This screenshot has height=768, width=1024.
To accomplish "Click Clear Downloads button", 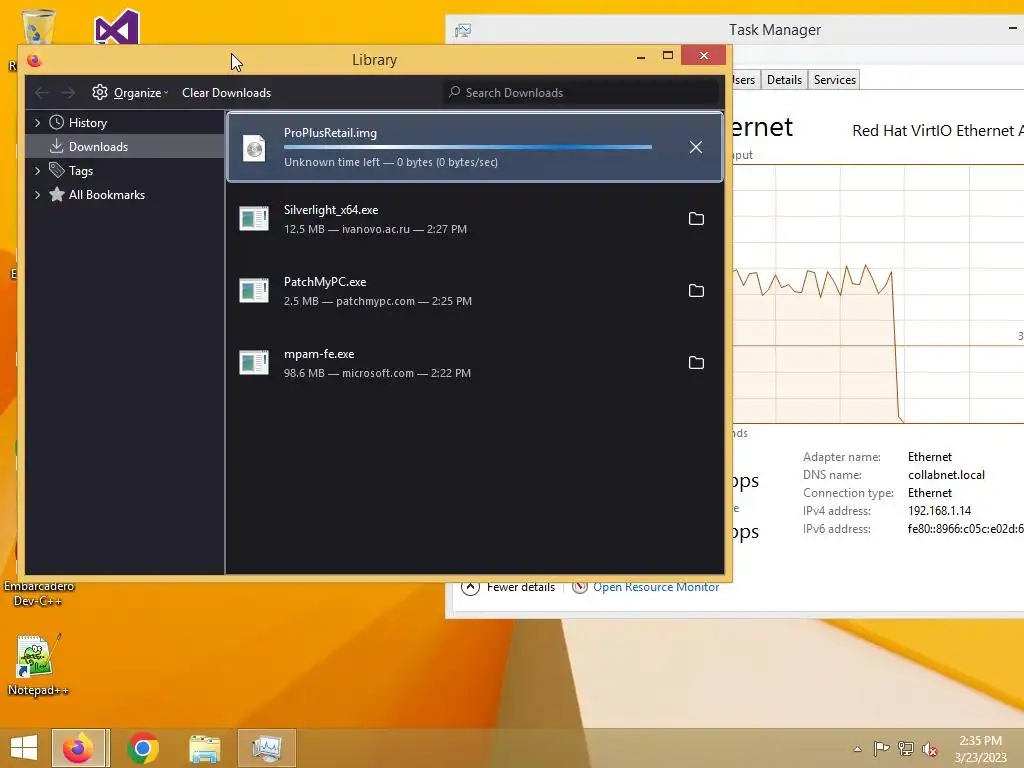I will tap(226, 93).
